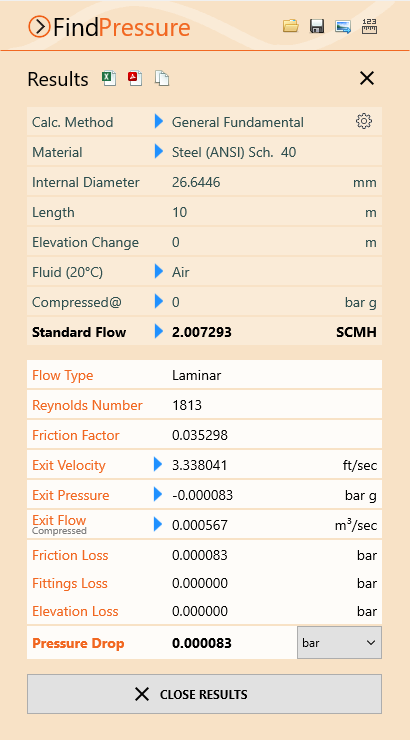This screenshot has height=740, width=410.
Task: Click the bold Pressure Drop value
Action: pos(201,643)
